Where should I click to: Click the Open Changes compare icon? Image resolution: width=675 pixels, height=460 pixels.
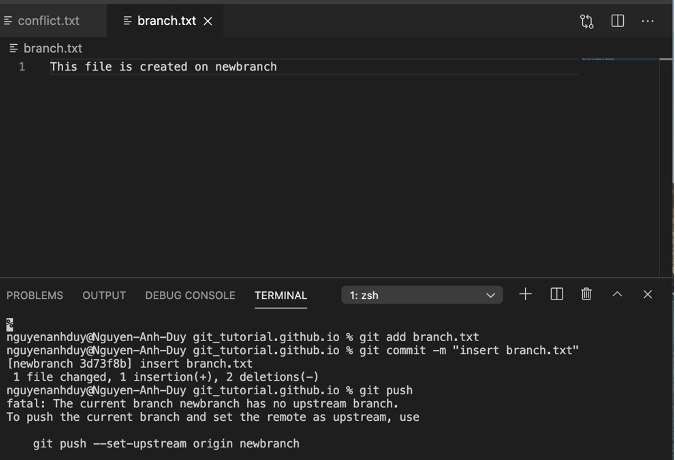587,21
